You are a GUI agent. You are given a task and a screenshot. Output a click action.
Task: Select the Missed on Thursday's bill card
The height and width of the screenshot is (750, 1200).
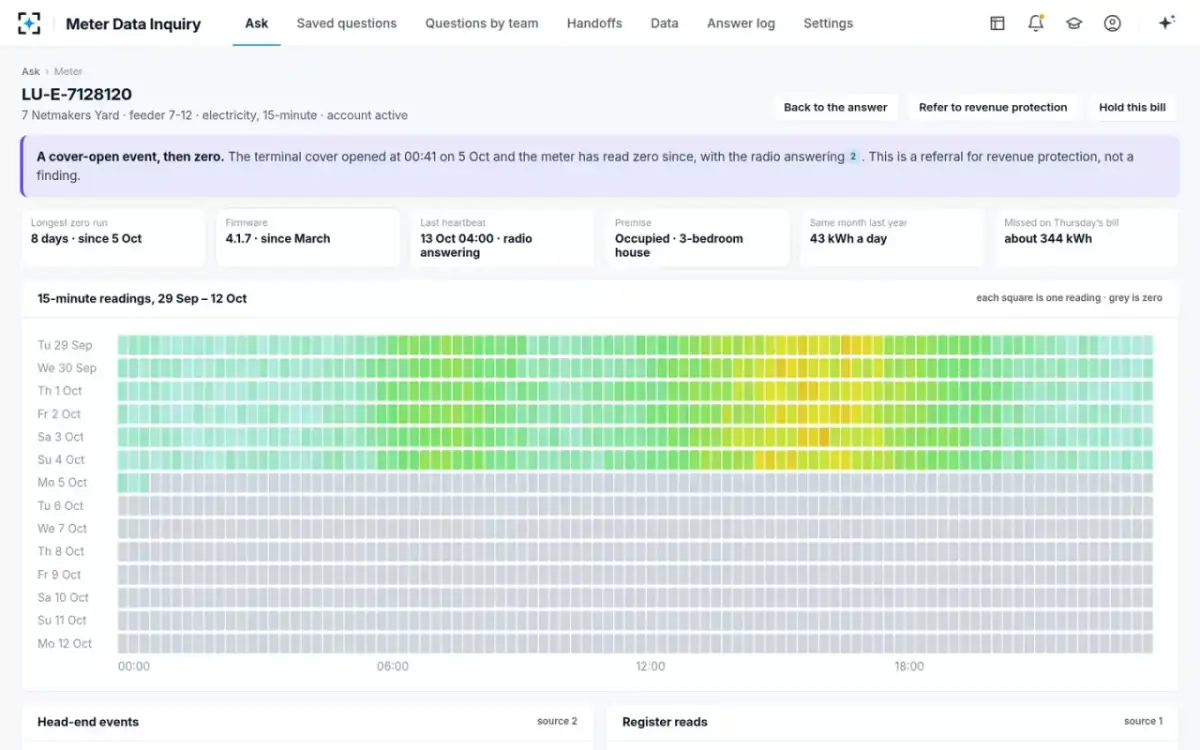coord(1086,238)
